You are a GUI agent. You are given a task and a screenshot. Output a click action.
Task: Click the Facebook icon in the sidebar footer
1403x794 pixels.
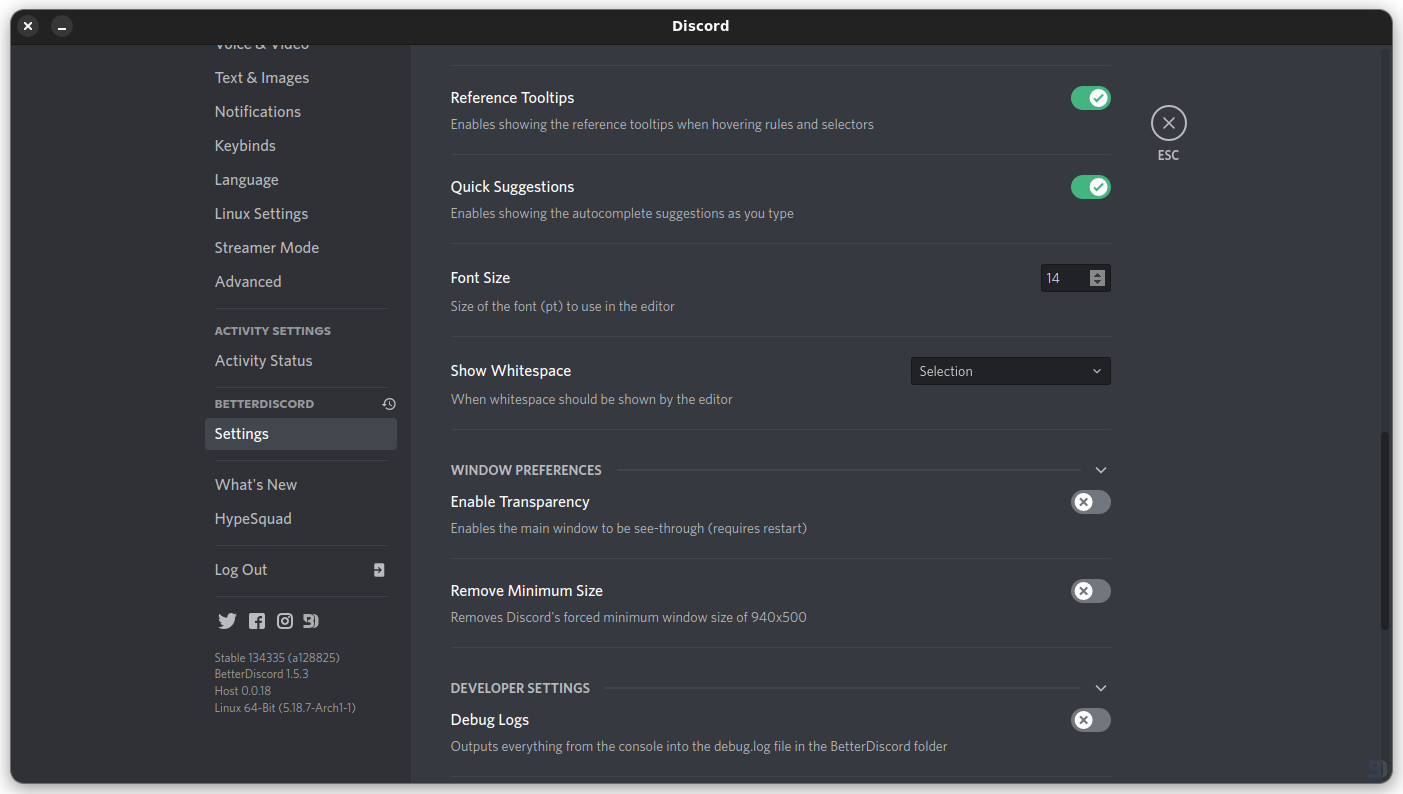(x=256, y=620)
